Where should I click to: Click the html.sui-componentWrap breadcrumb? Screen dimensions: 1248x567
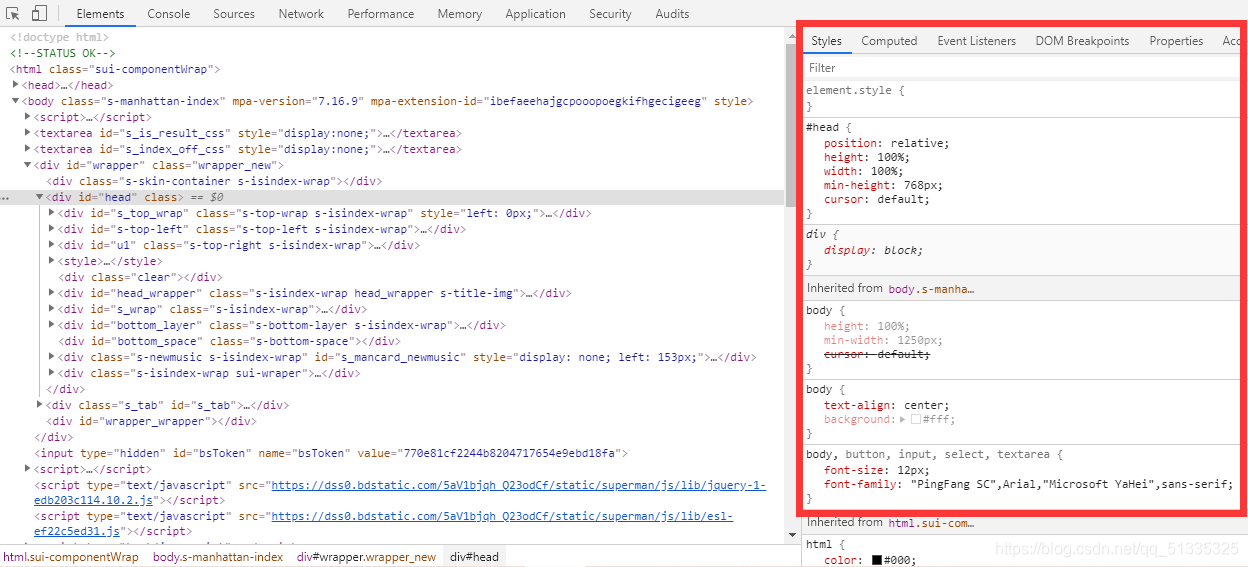click(71, 557)
